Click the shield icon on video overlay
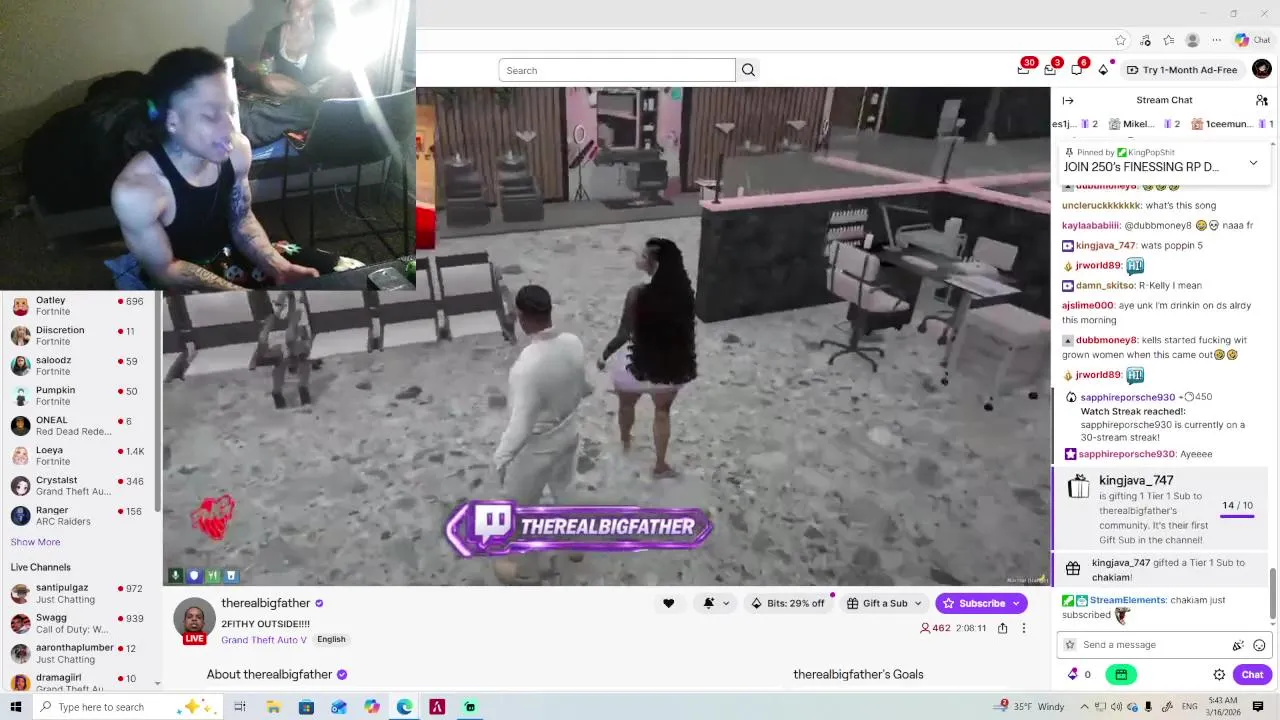 point(194,575)
